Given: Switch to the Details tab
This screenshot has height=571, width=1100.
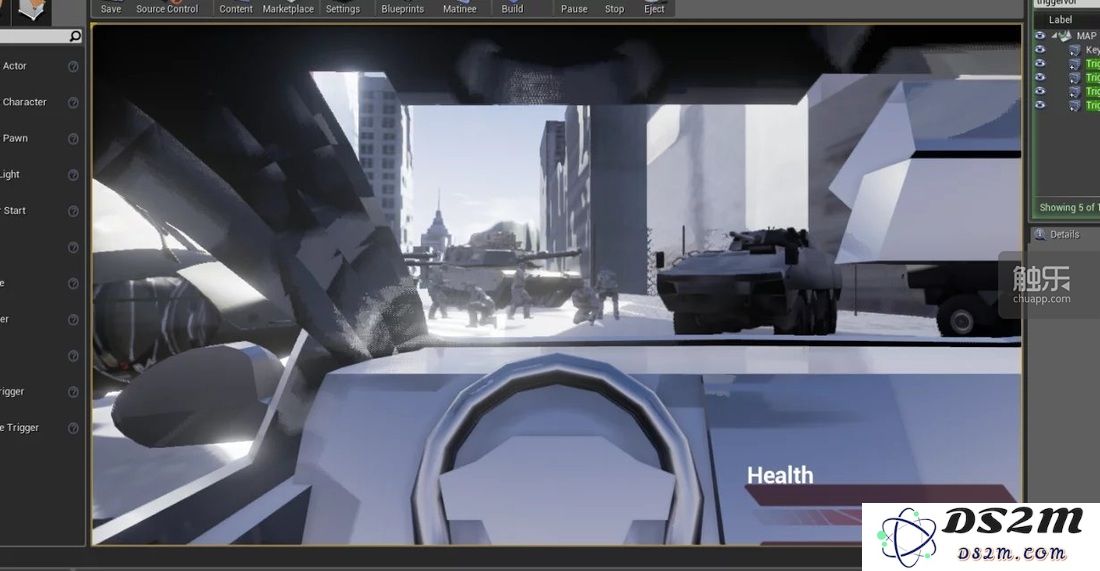Looking at the screenshot, I should click(1058, 234).
